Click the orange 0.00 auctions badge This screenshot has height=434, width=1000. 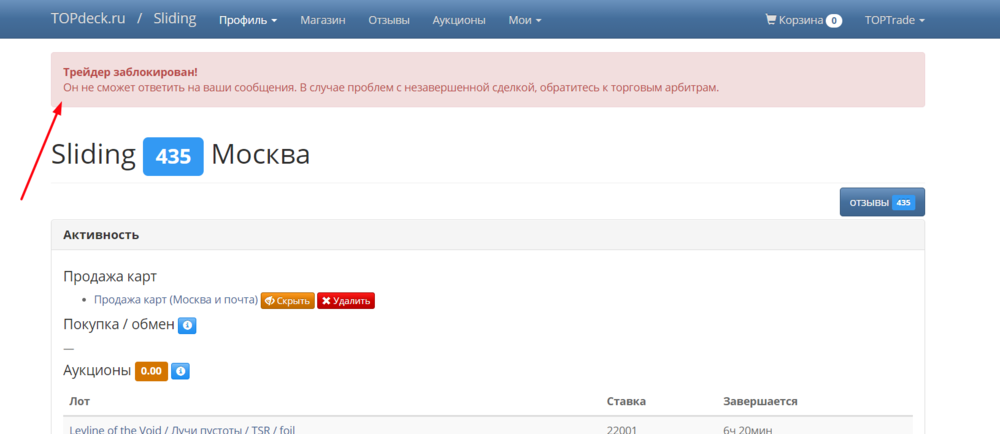(151, 371)
